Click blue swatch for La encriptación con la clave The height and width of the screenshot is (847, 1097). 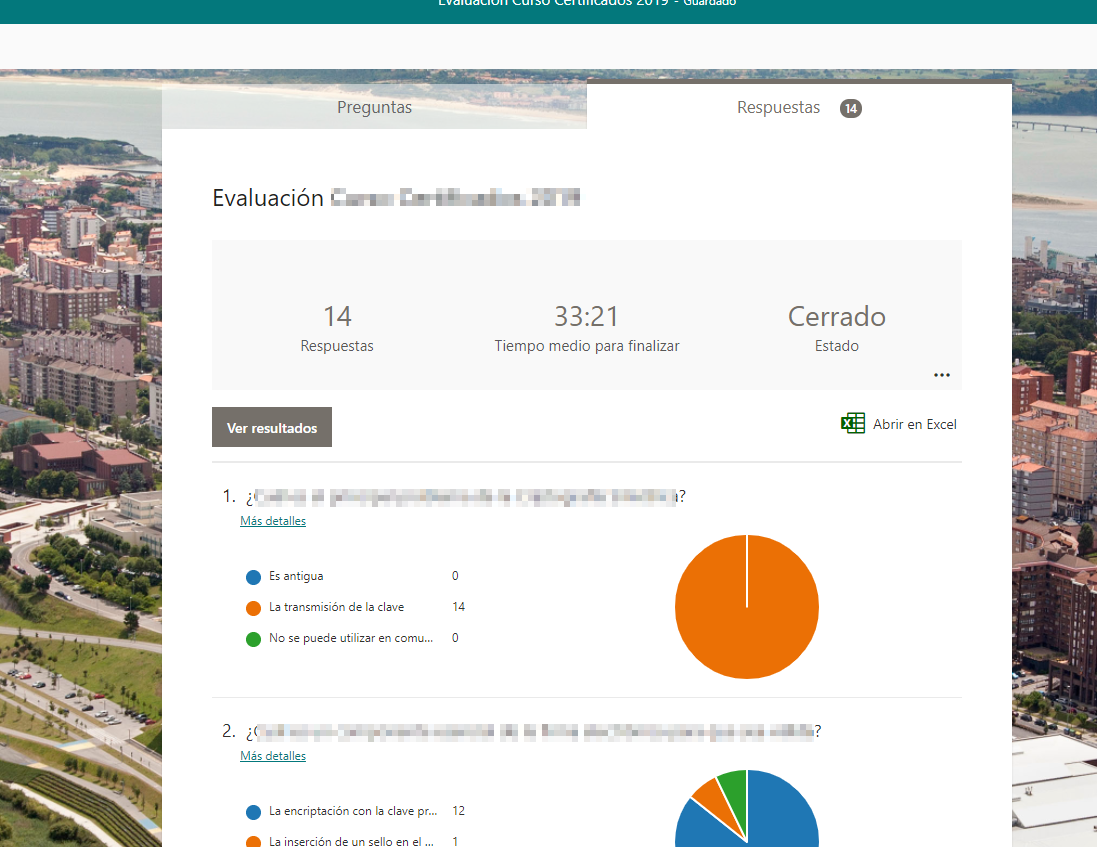pos(253,812)
